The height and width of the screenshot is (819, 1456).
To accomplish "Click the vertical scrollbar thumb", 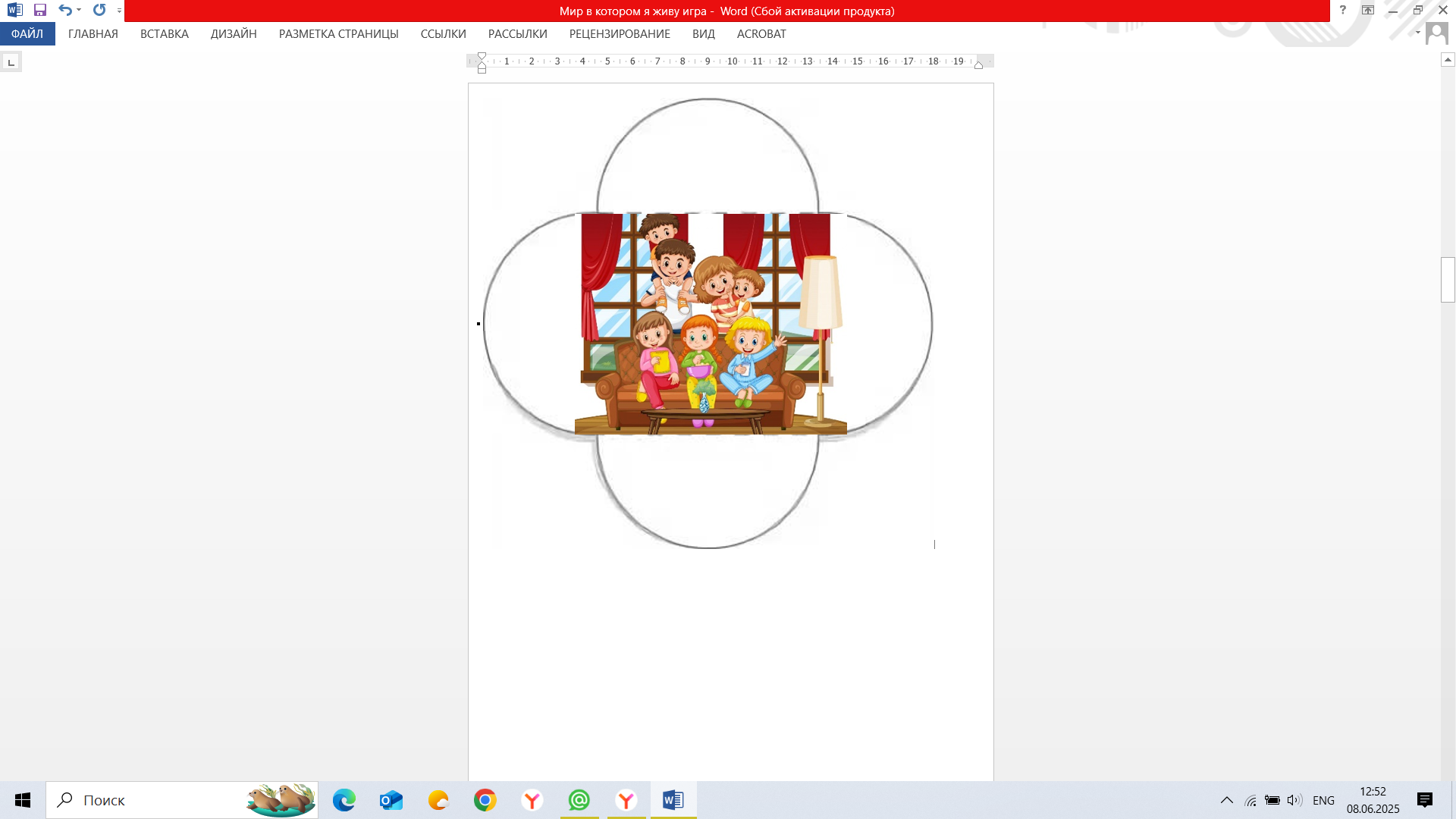I will tap(1448, 280).
